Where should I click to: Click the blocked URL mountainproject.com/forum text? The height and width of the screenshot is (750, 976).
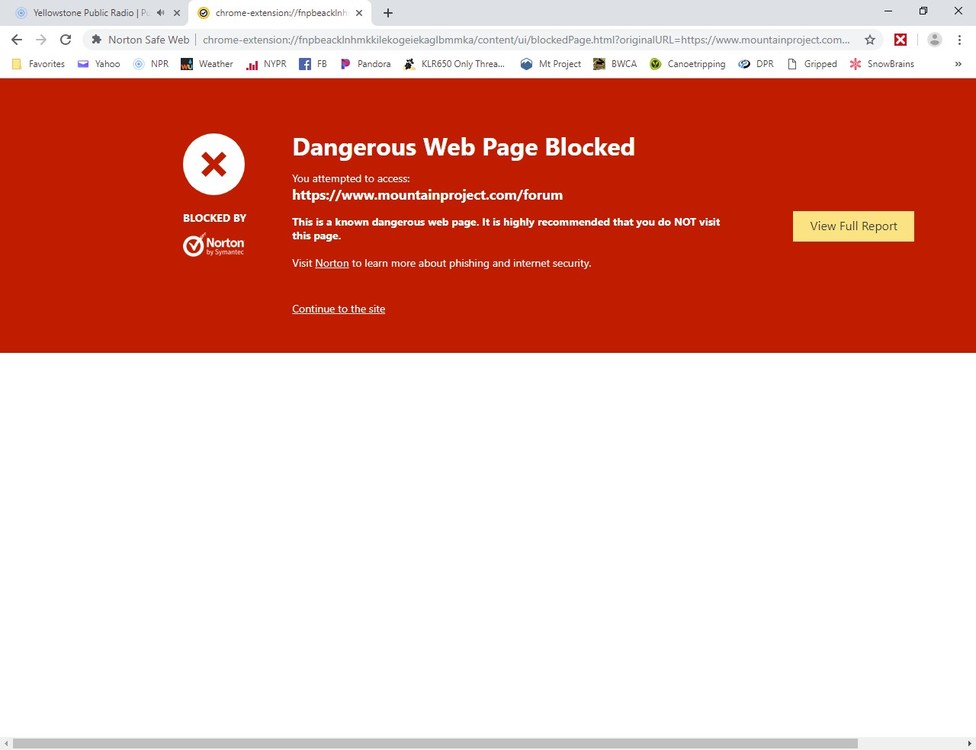tap(428, 195)
